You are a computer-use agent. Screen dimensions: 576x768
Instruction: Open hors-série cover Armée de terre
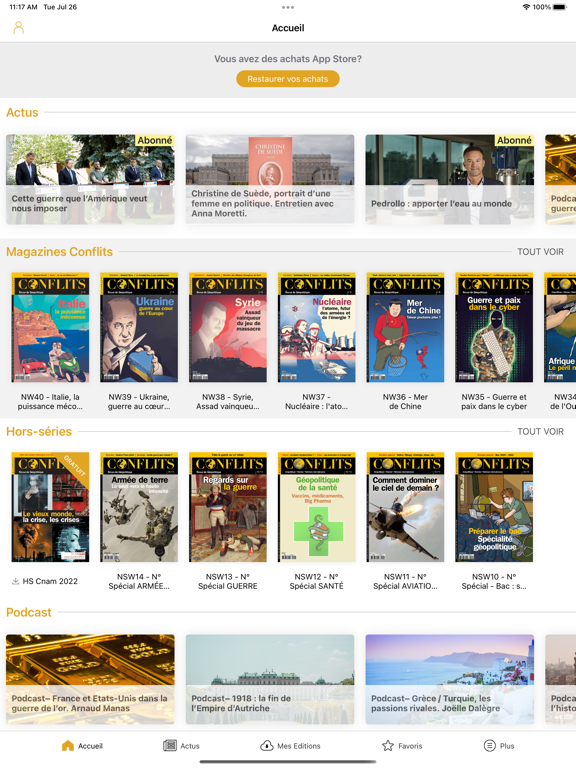pos(139,507)
